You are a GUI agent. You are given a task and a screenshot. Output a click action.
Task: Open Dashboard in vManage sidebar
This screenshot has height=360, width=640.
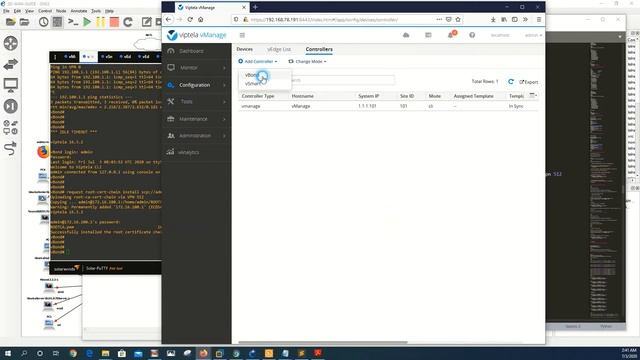(x=196, y=51)
